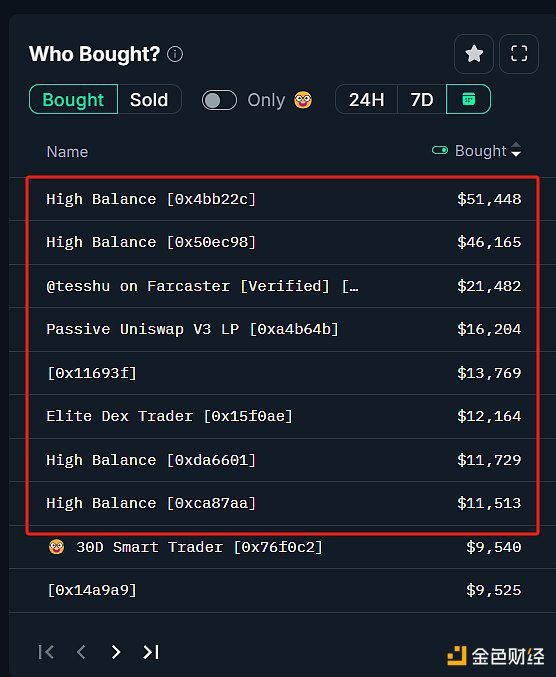Image resolution: width=556 pixels, height=677 pixels.
Task: Open Passive Uniswap V3 LP [0xa4b64b]
Action: (193, 329)
